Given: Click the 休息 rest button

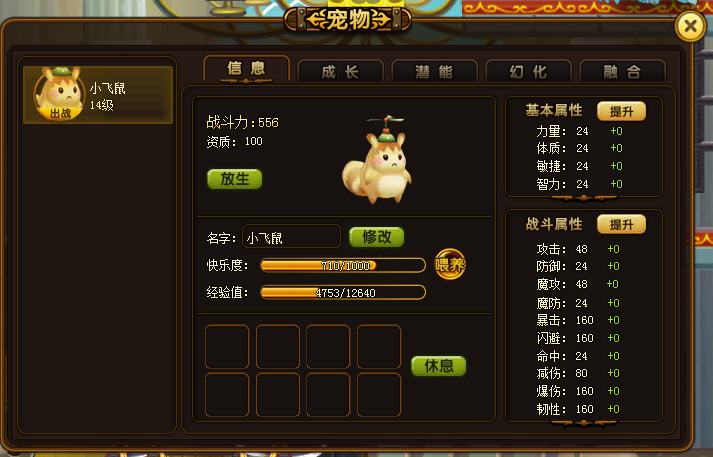Looking at the screenshot, I should pos(439,366).
